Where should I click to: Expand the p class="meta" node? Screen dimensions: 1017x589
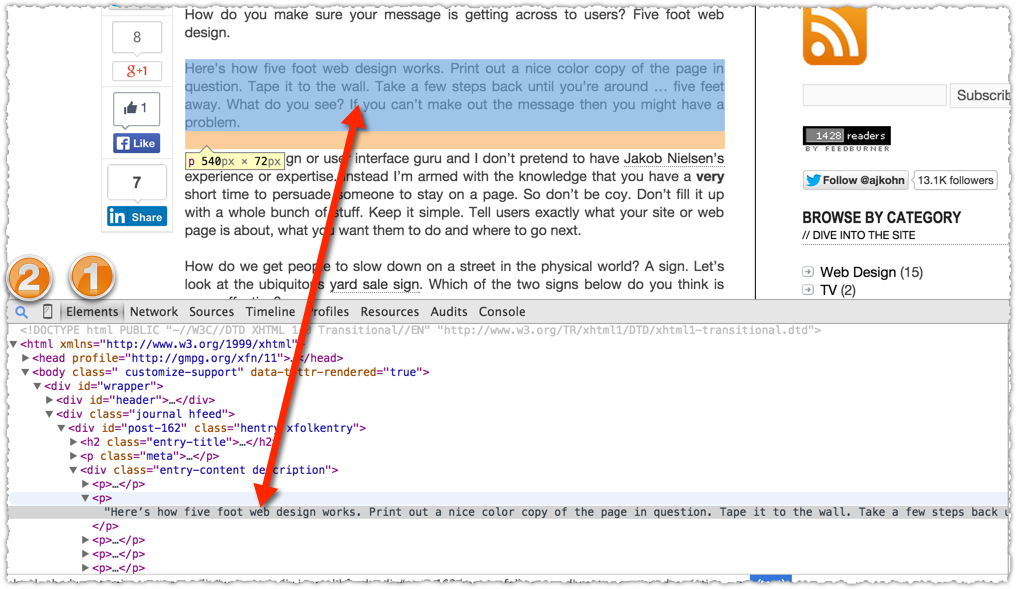pyautogui.click(x=73, y=456)
